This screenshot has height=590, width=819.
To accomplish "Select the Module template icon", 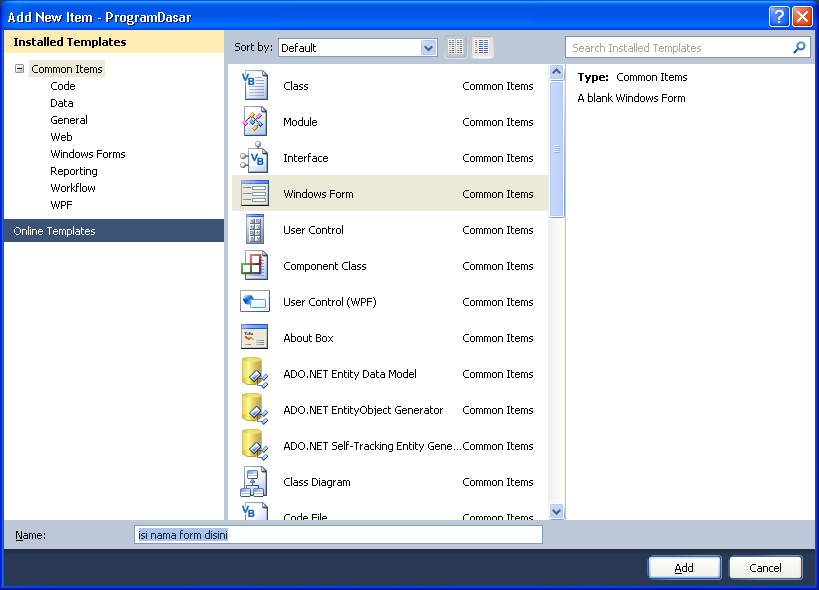I will click(254, 122).
